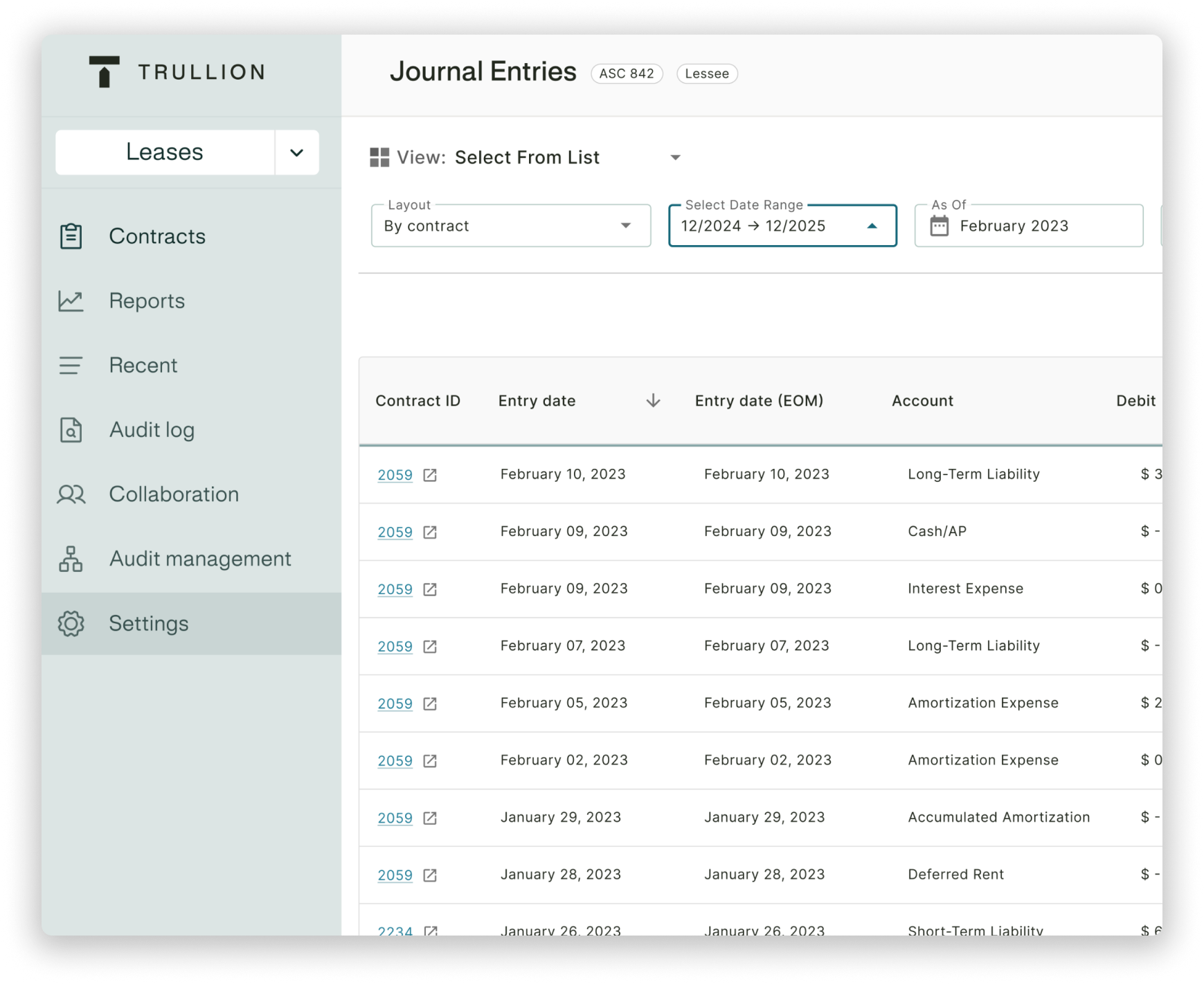
Task: Click the ASC 842 tag
Action: click(x=627, y=73)
